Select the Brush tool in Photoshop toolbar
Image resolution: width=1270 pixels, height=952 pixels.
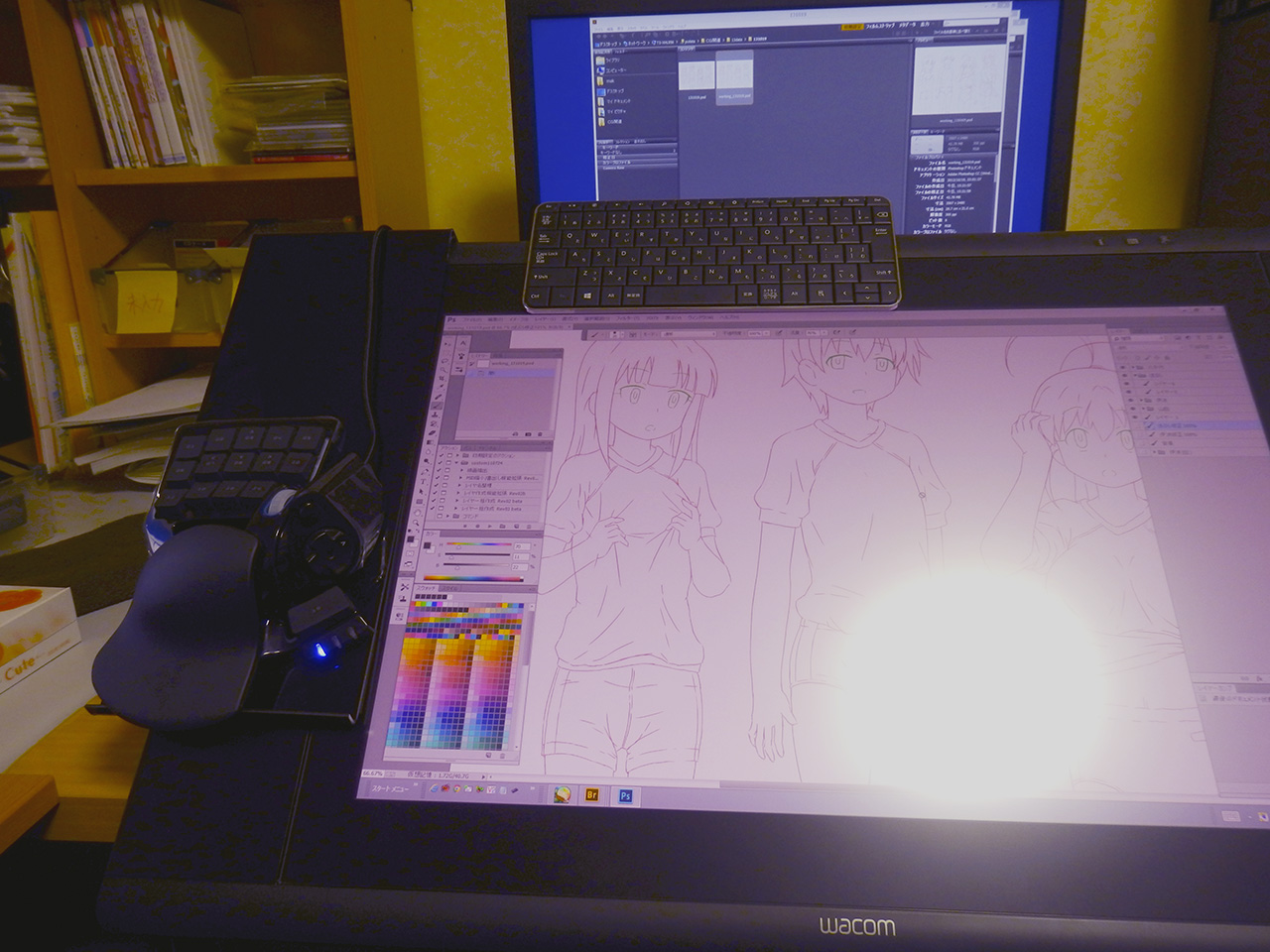437,406
